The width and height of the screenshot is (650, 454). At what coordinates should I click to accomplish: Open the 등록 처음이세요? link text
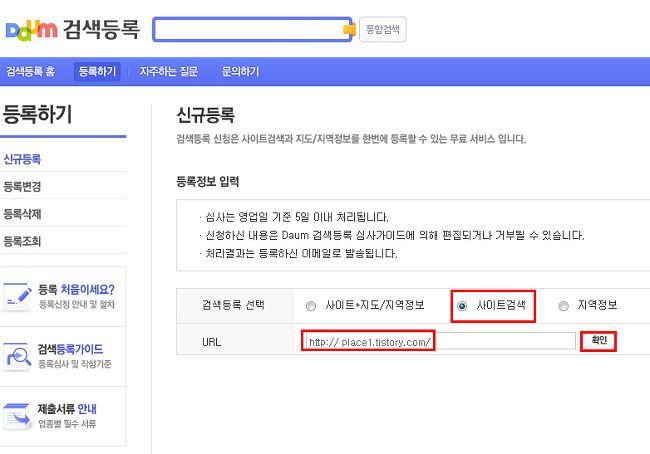76,289
